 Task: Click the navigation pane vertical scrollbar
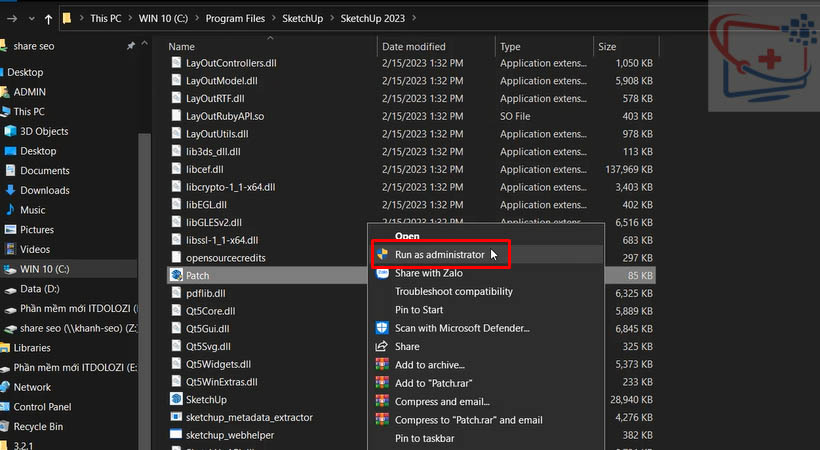click(x=144, y=250)
